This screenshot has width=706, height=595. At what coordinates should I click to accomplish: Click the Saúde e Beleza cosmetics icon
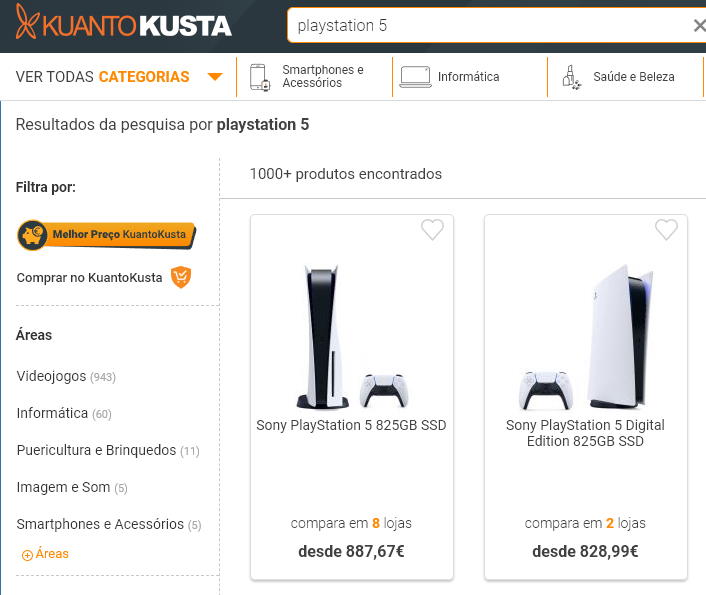coord(571,77)
